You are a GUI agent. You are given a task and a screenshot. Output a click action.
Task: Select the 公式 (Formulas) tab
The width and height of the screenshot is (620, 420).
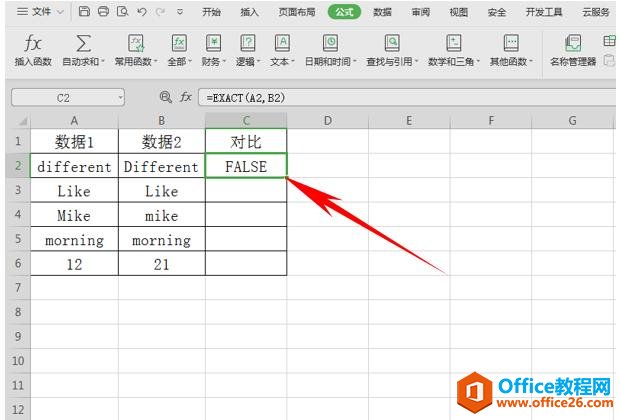(x=344, y=12)
